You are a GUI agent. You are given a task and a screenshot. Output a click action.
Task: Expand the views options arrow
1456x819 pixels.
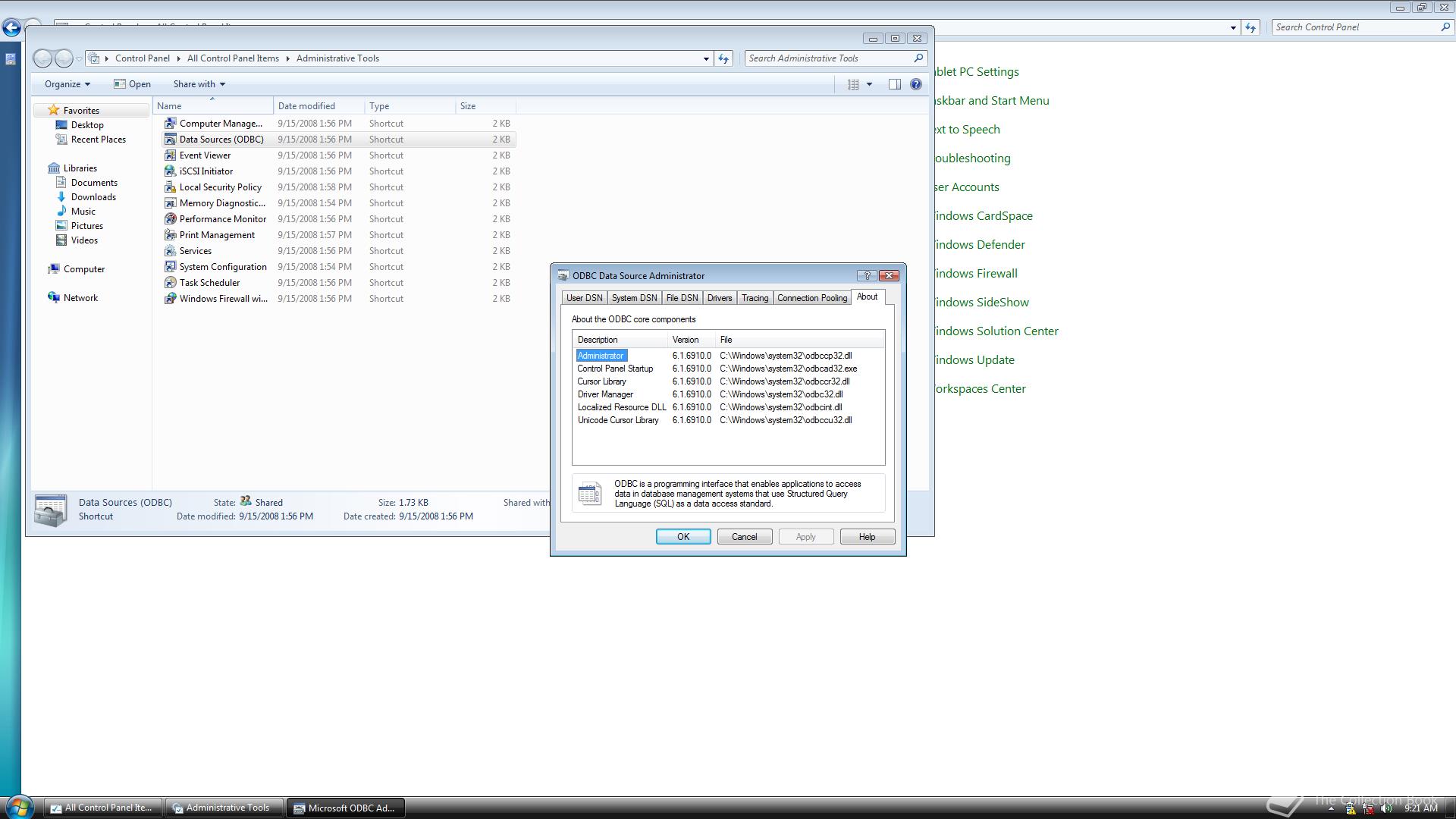coord(869,84)
